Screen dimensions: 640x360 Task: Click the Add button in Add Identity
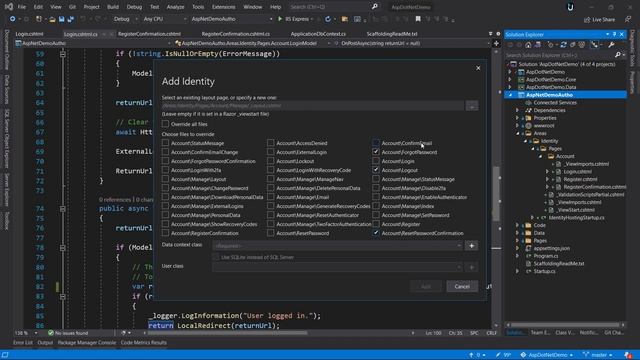point(426,286)
